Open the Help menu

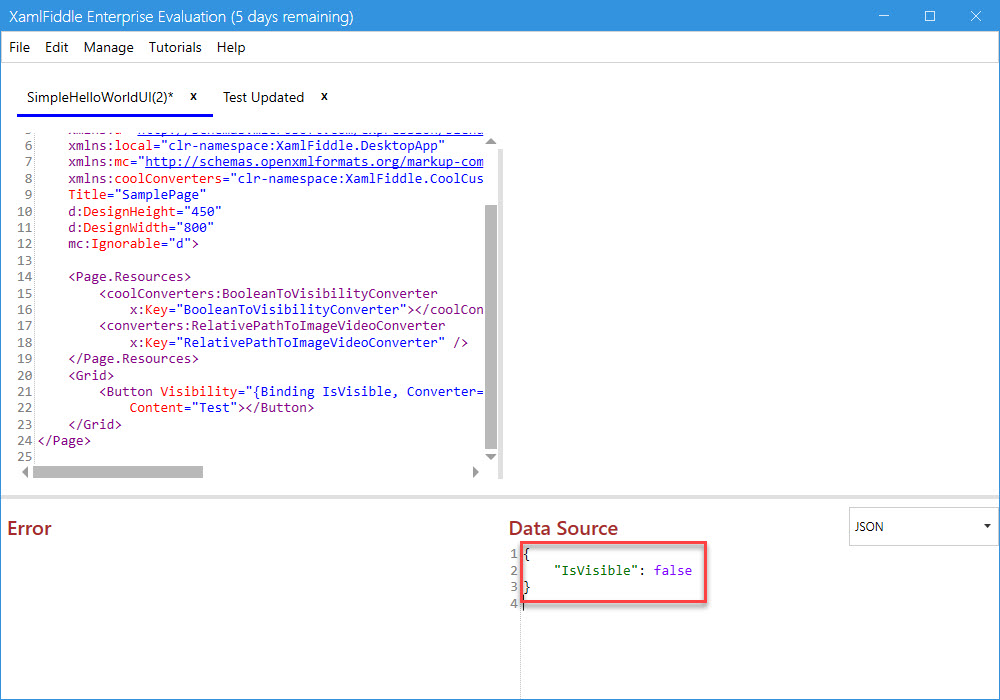click(x=231, y=47)
